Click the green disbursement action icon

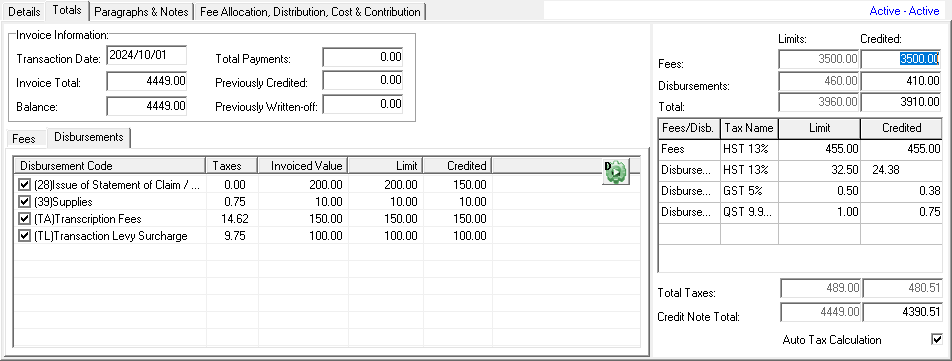(x=616, y=172)
